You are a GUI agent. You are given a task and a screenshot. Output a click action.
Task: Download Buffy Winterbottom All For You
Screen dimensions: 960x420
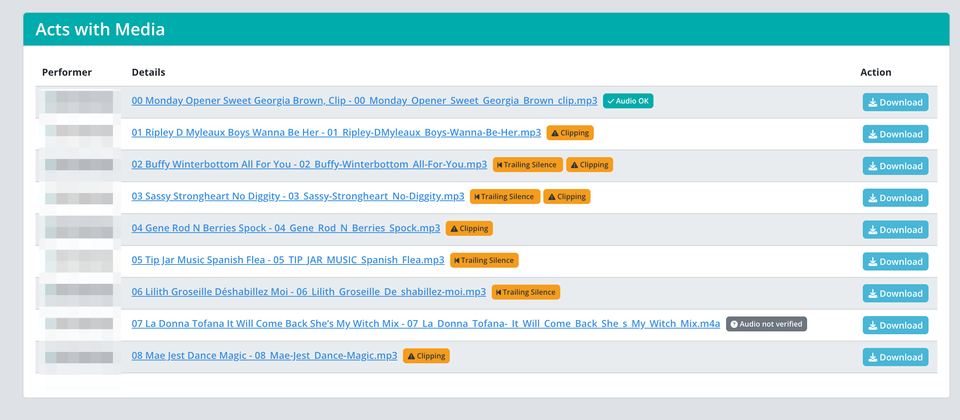[x=895, y=166]
